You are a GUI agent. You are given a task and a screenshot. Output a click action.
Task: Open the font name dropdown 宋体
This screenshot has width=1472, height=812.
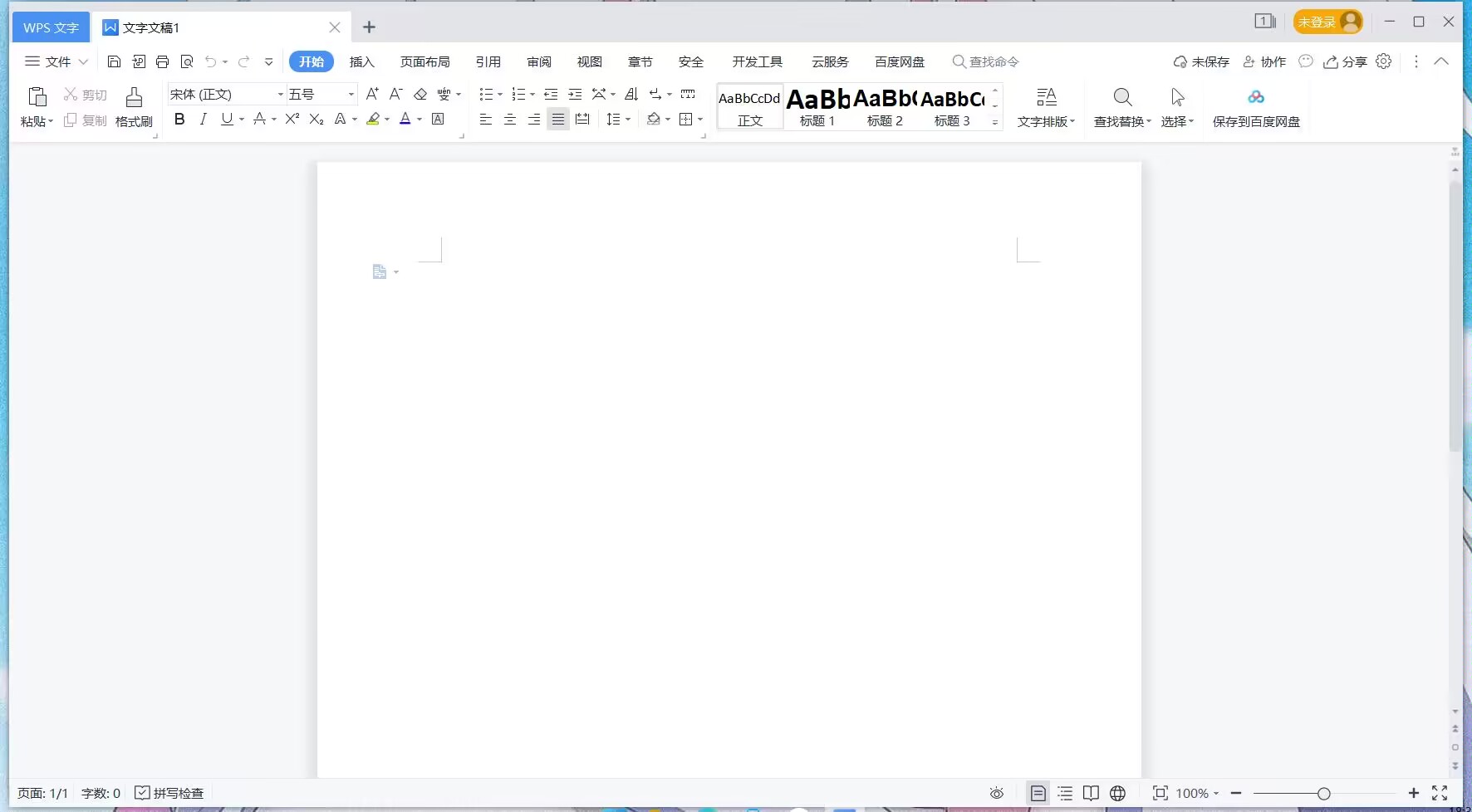tap(280, 95)
